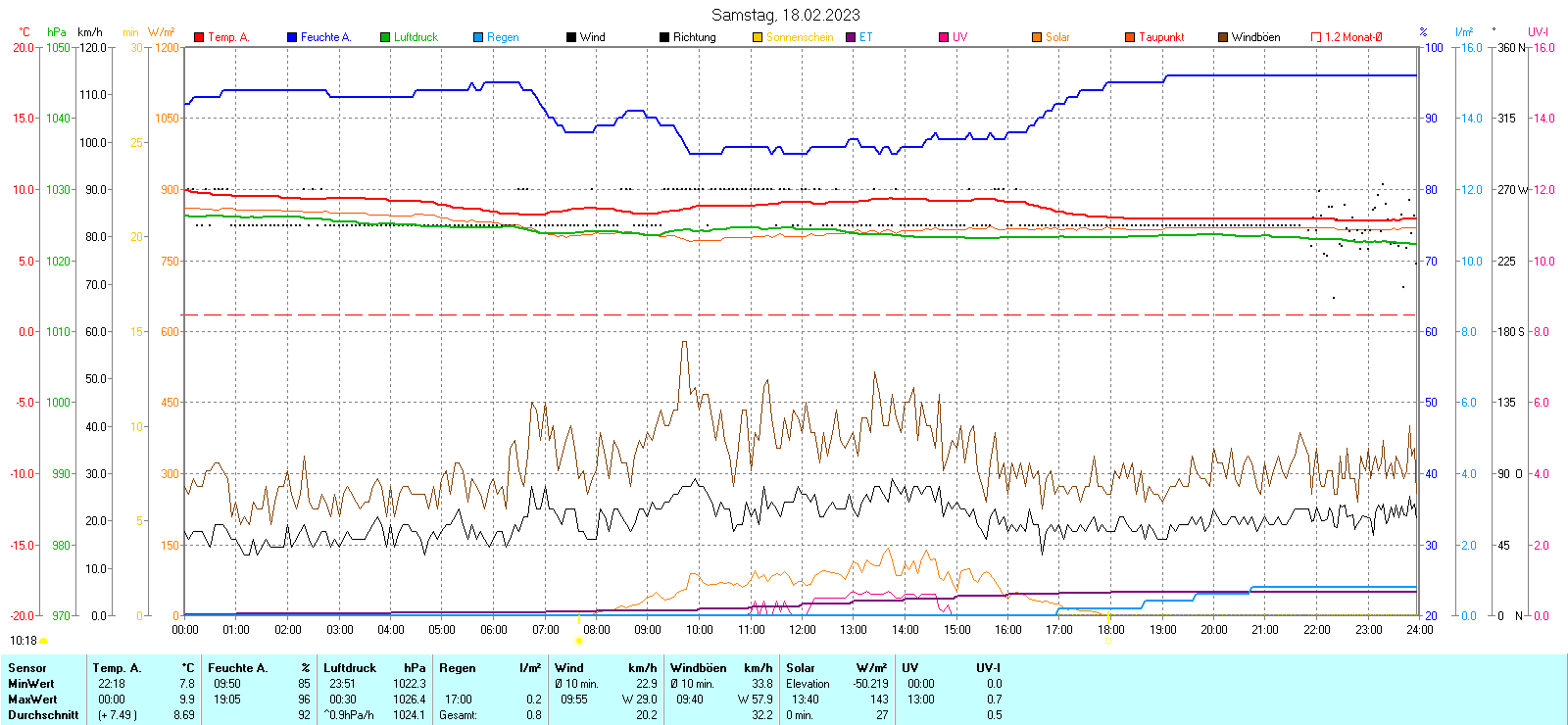Click the green Luftdruck legend square
The width and height of the screenshot is (1568, 725).
click(x=385, y=37)
